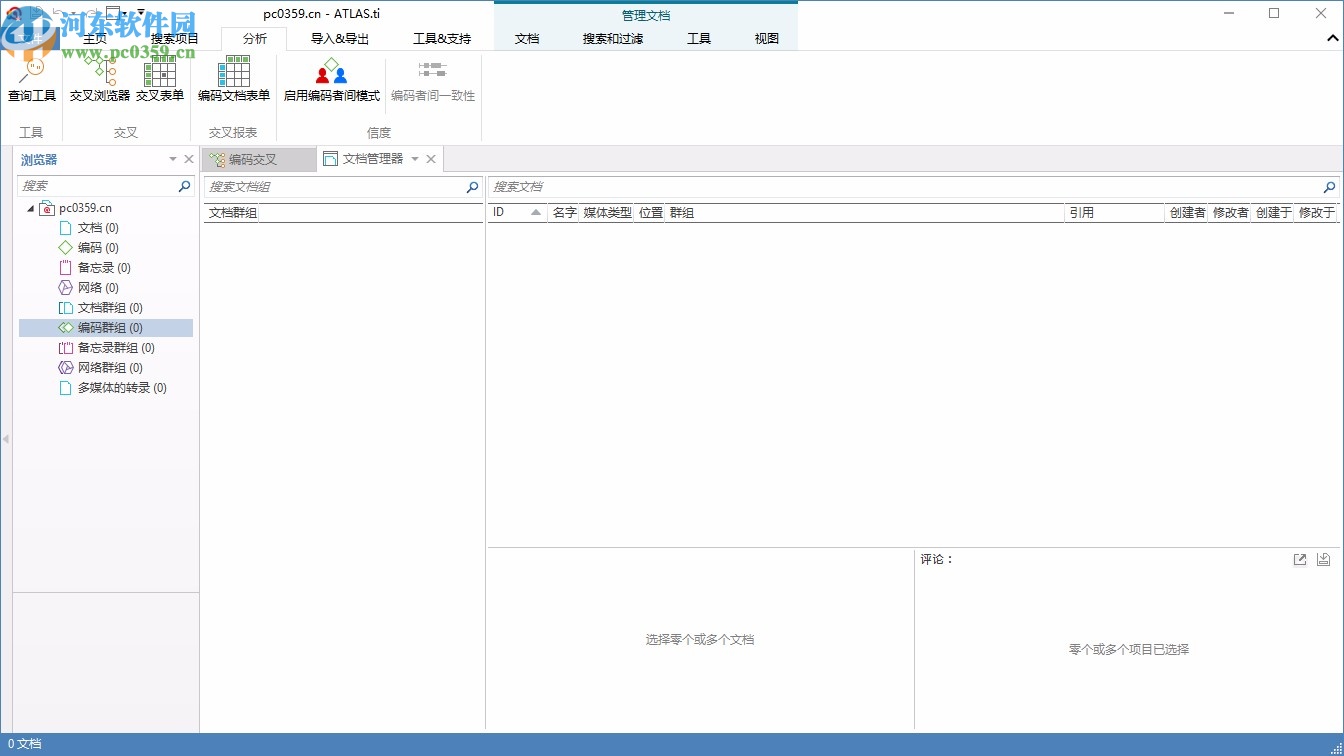Launch the 交叉浏览器 co-occurrence explorer

pos(100,80)
